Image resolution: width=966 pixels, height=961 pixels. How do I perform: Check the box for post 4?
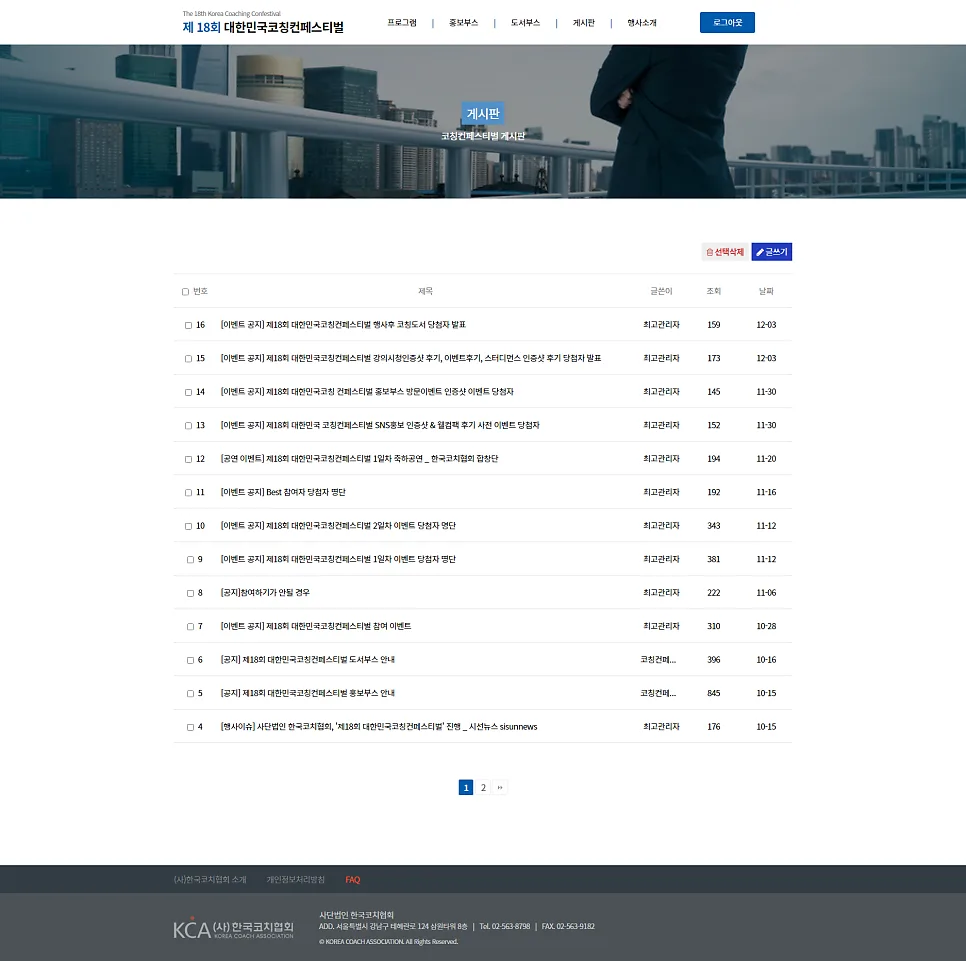pos(190,728)
